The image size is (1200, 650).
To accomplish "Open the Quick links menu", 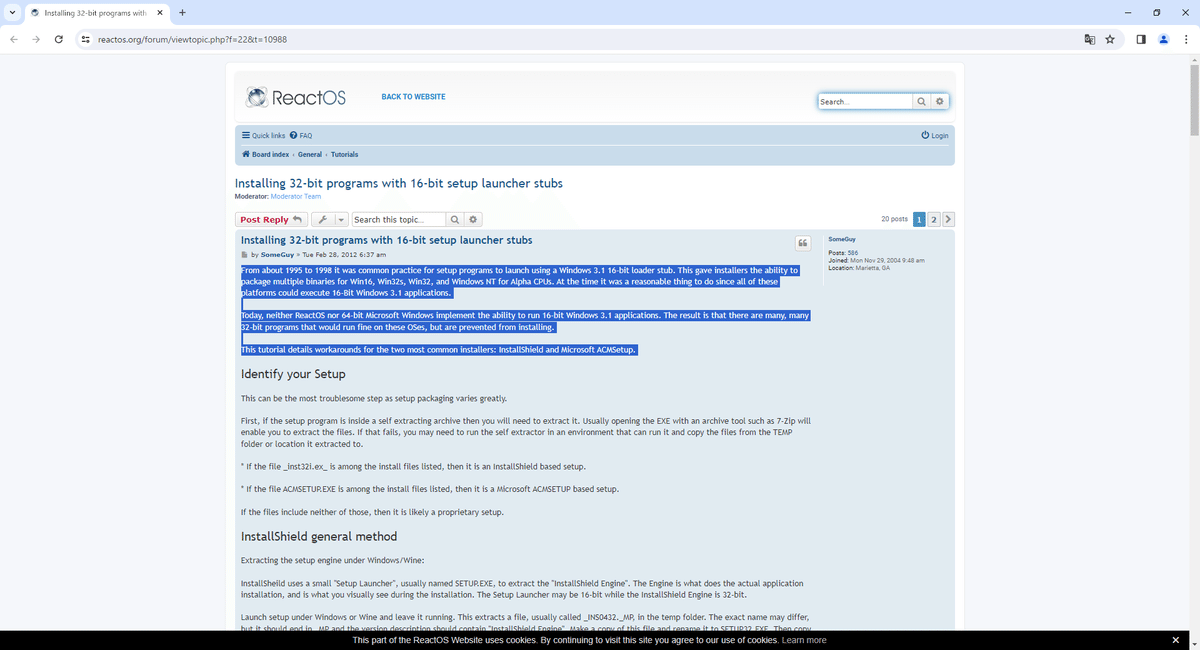I will pos(264,135).
